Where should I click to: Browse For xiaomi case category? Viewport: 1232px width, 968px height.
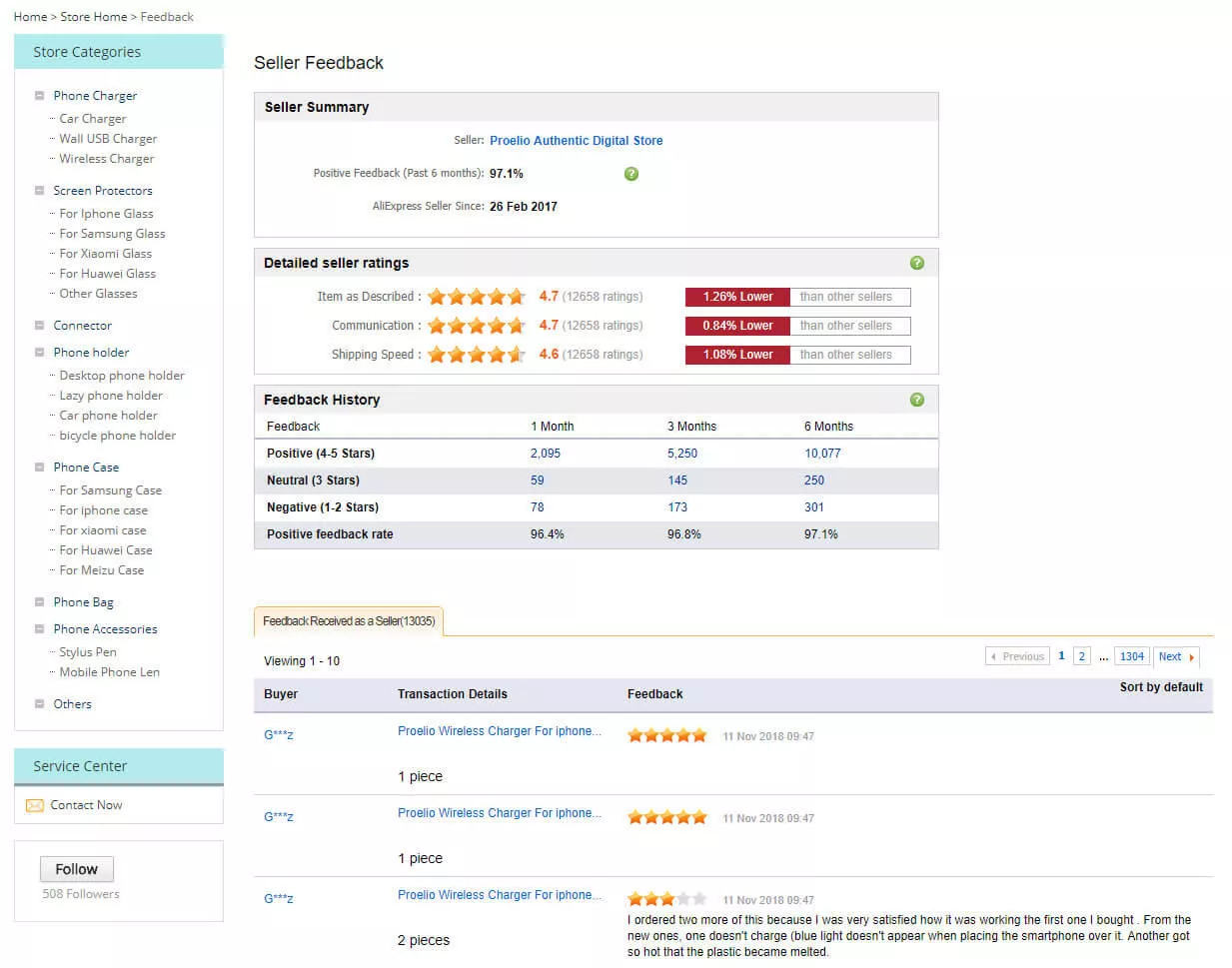point(103,530)
